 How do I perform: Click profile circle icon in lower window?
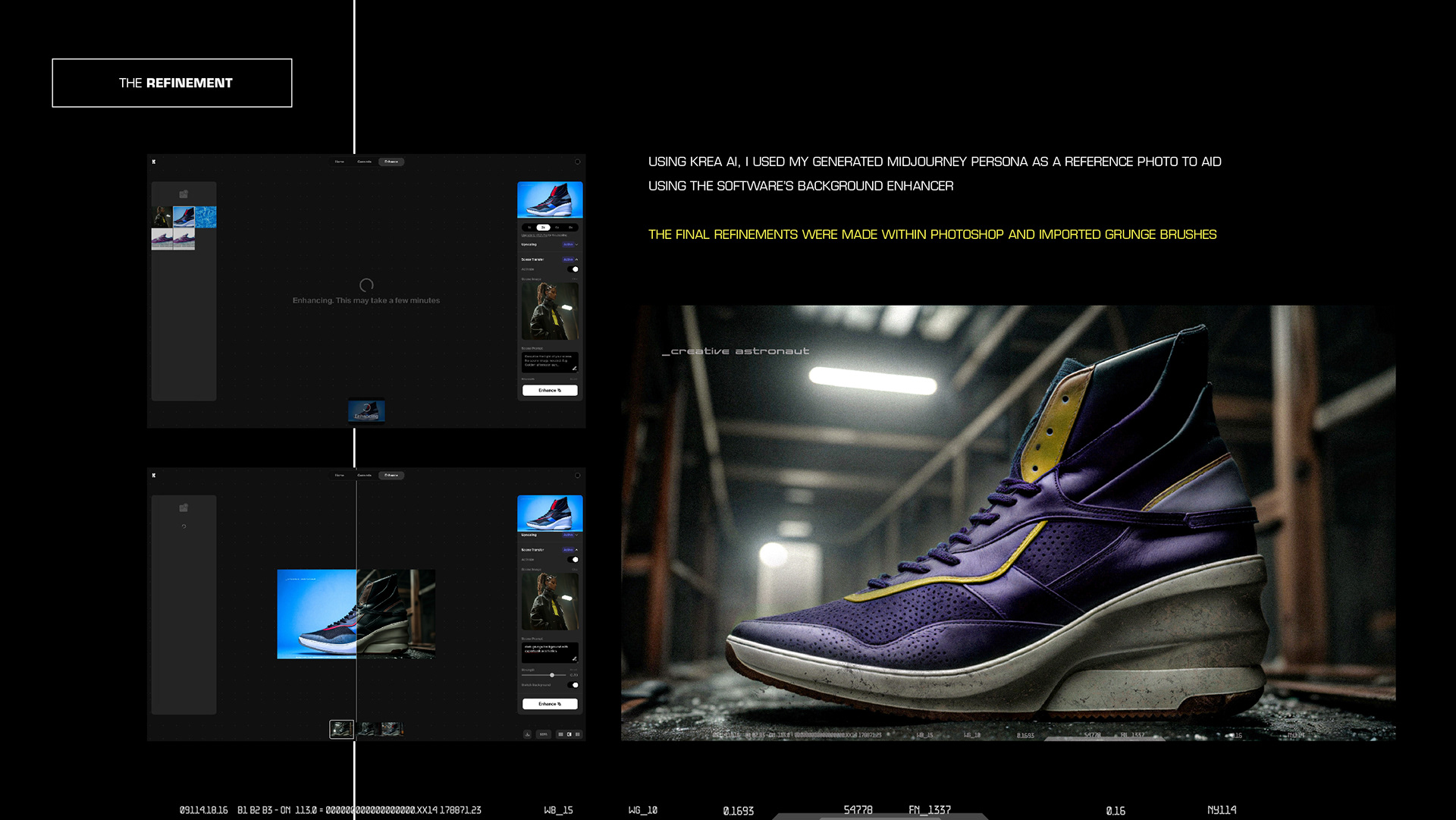click(577, 476)
